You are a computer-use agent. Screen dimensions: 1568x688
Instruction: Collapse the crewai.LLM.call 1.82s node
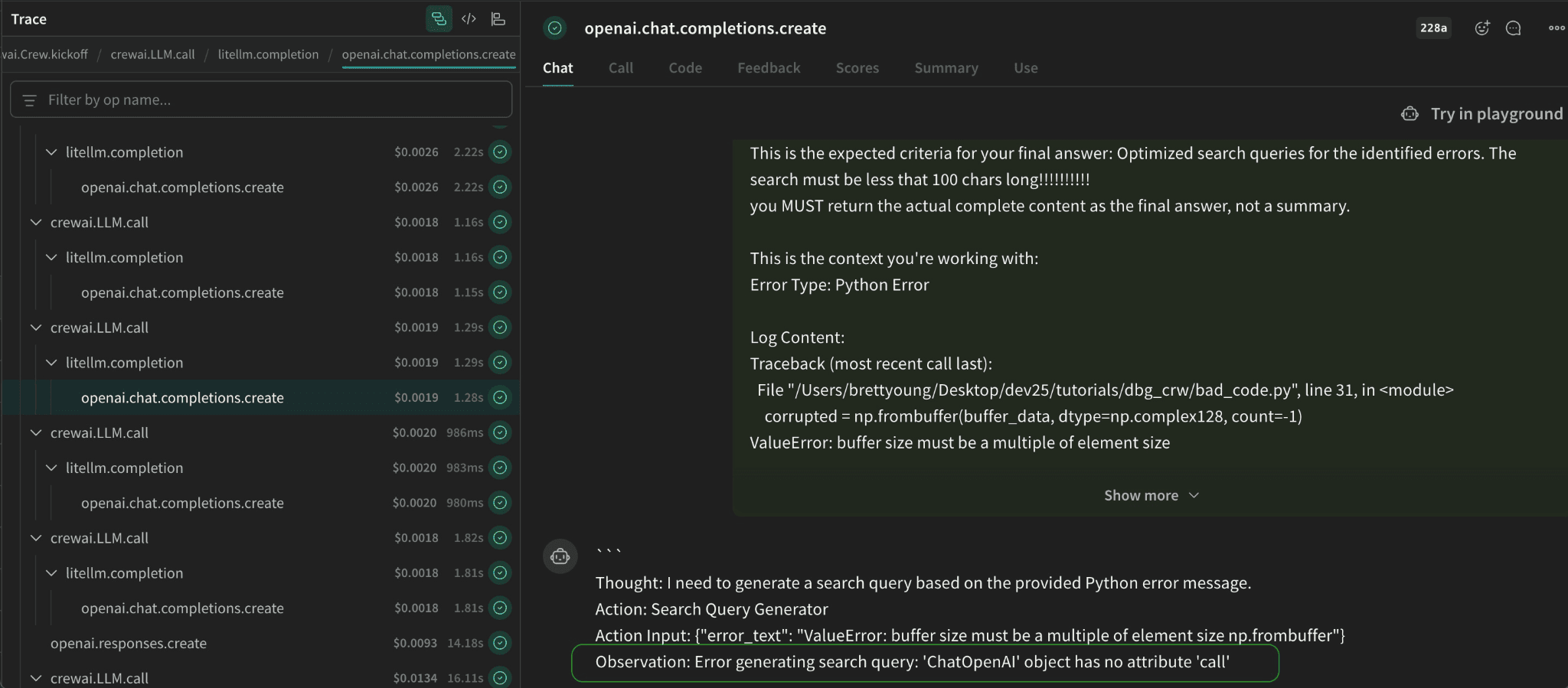36,538
